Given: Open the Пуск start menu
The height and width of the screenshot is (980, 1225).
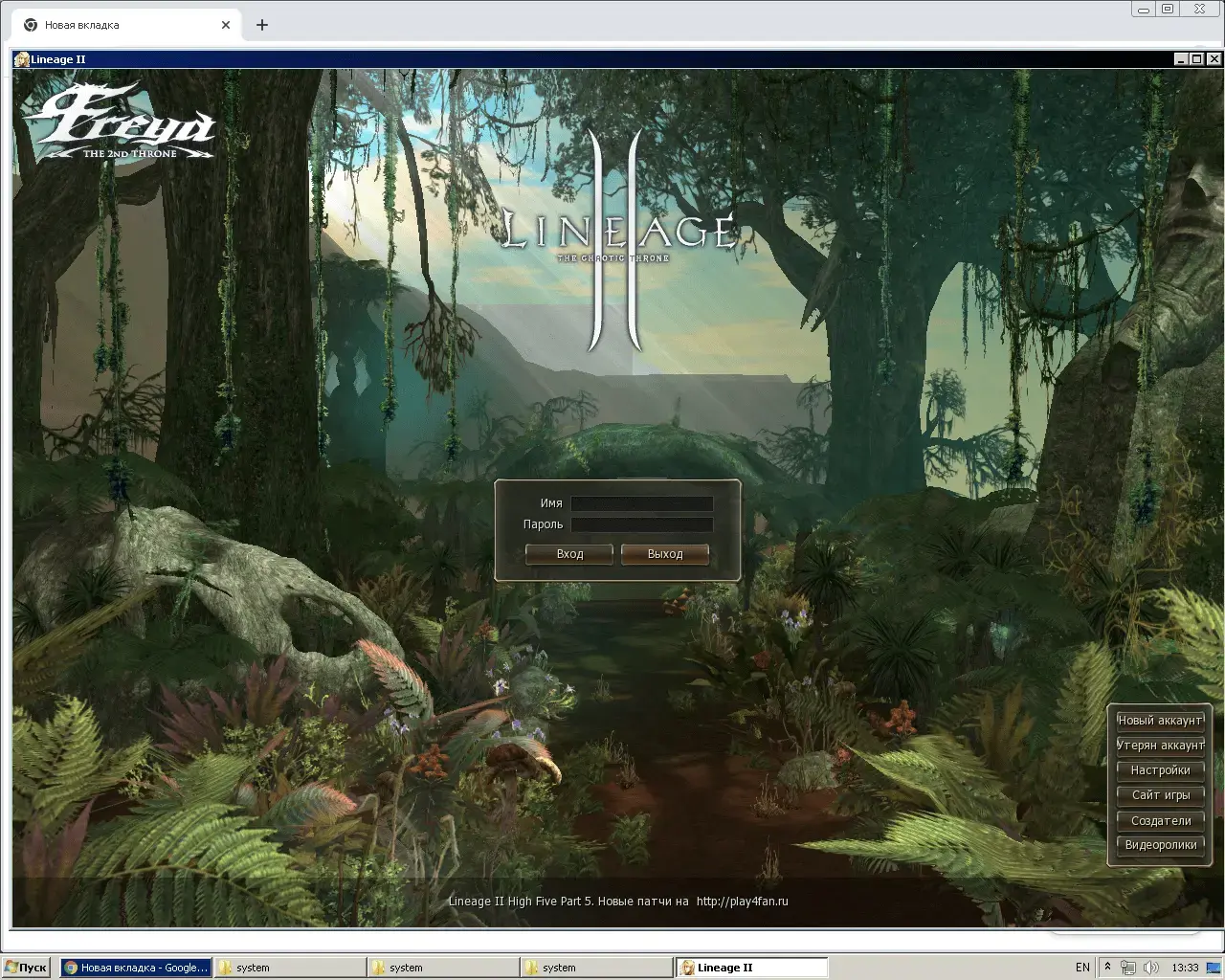Looking at the screenshot, I should [x=26, y=968].
